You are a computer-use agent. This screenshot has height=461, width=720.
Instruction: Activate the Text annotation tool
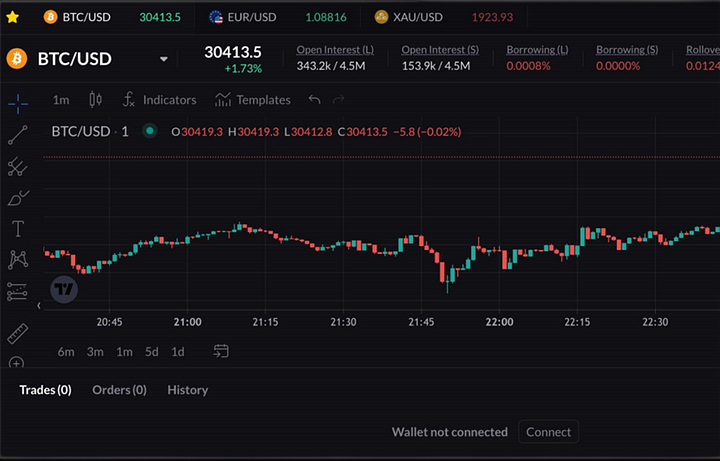(18, 229)
